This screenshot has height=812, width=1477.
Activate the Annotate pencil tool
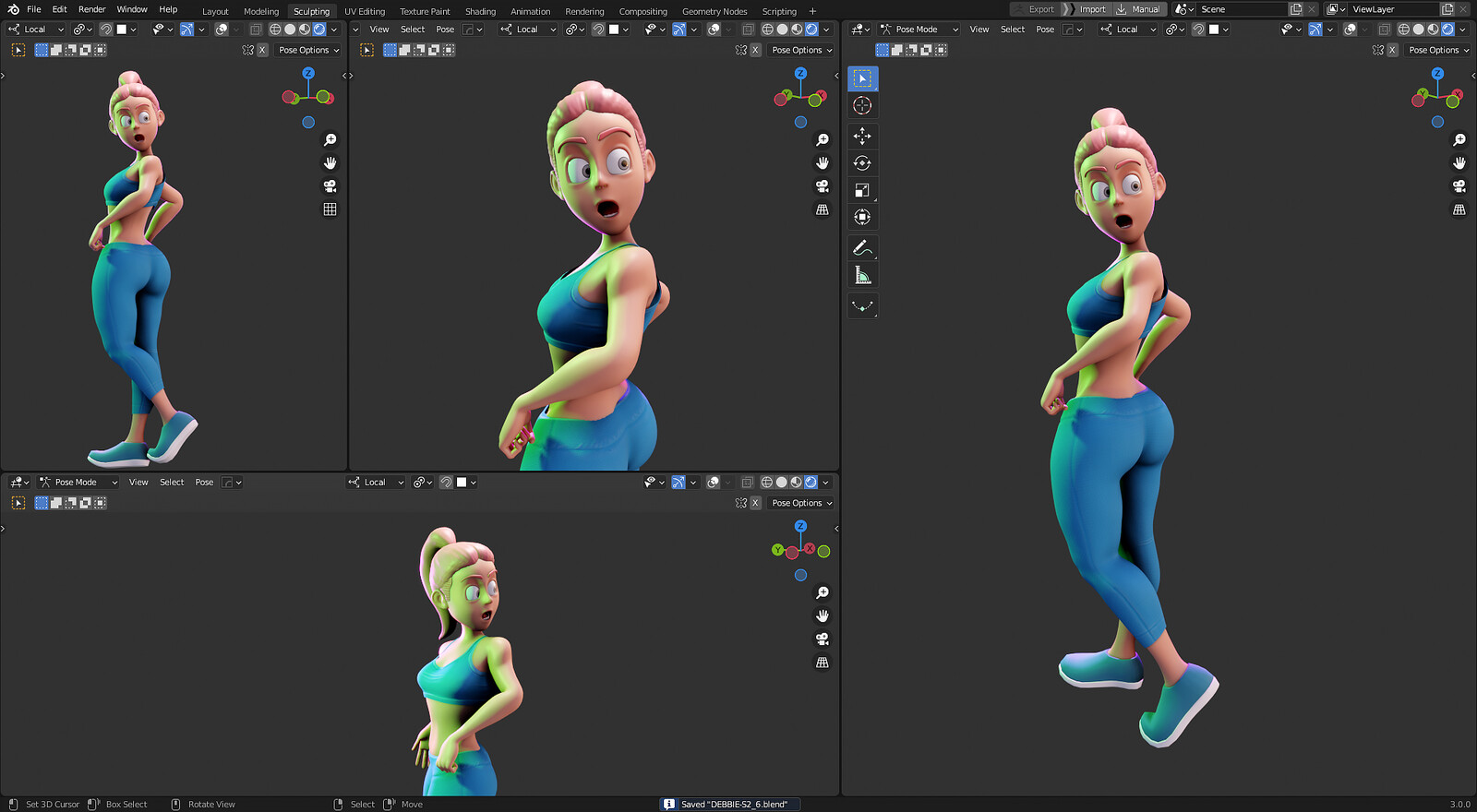point(862,247)
